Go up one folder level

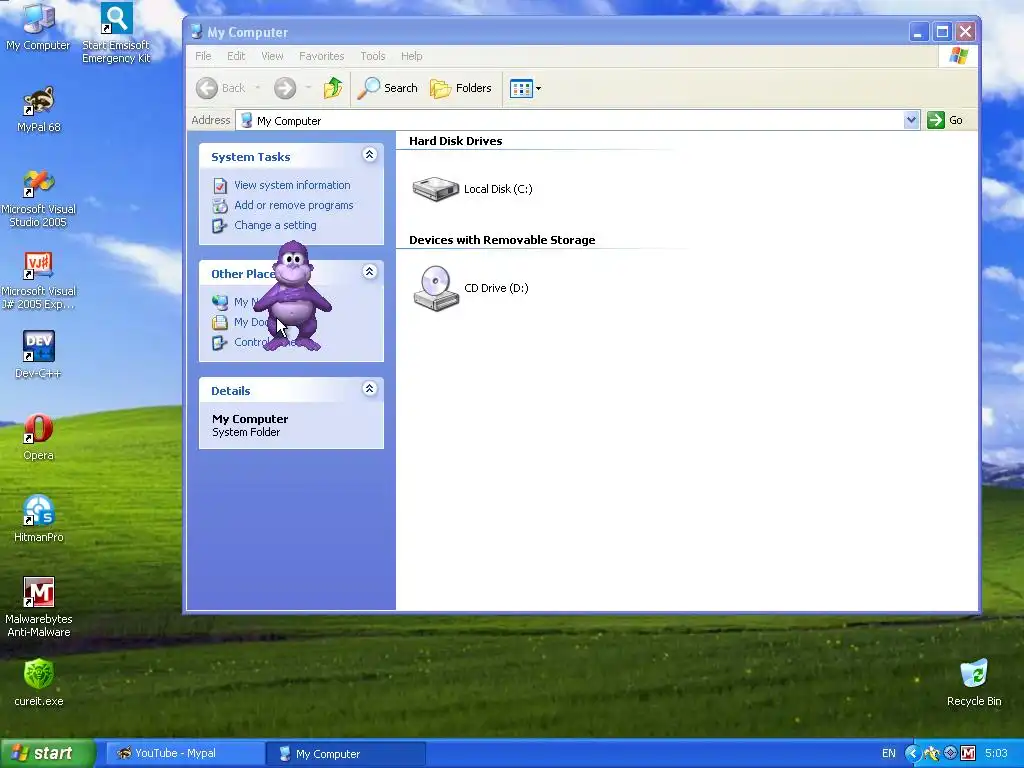[x=333, y=88]
